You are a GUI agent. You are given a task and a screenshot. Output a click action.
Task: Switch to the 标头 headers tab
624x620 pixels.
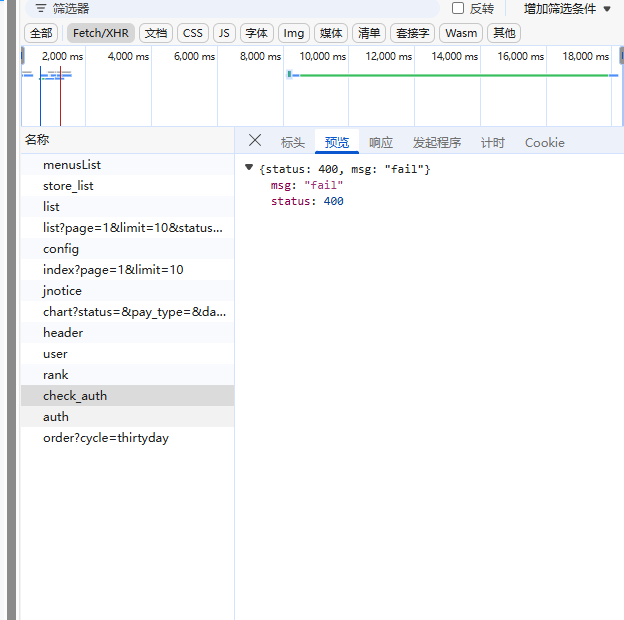(x=293, y=143)
